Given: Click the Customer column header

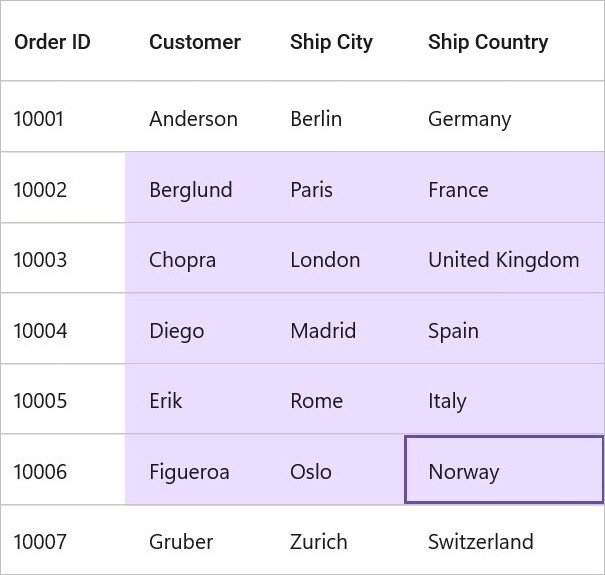Looking at the screenshot, I should (x=196, y=41).
